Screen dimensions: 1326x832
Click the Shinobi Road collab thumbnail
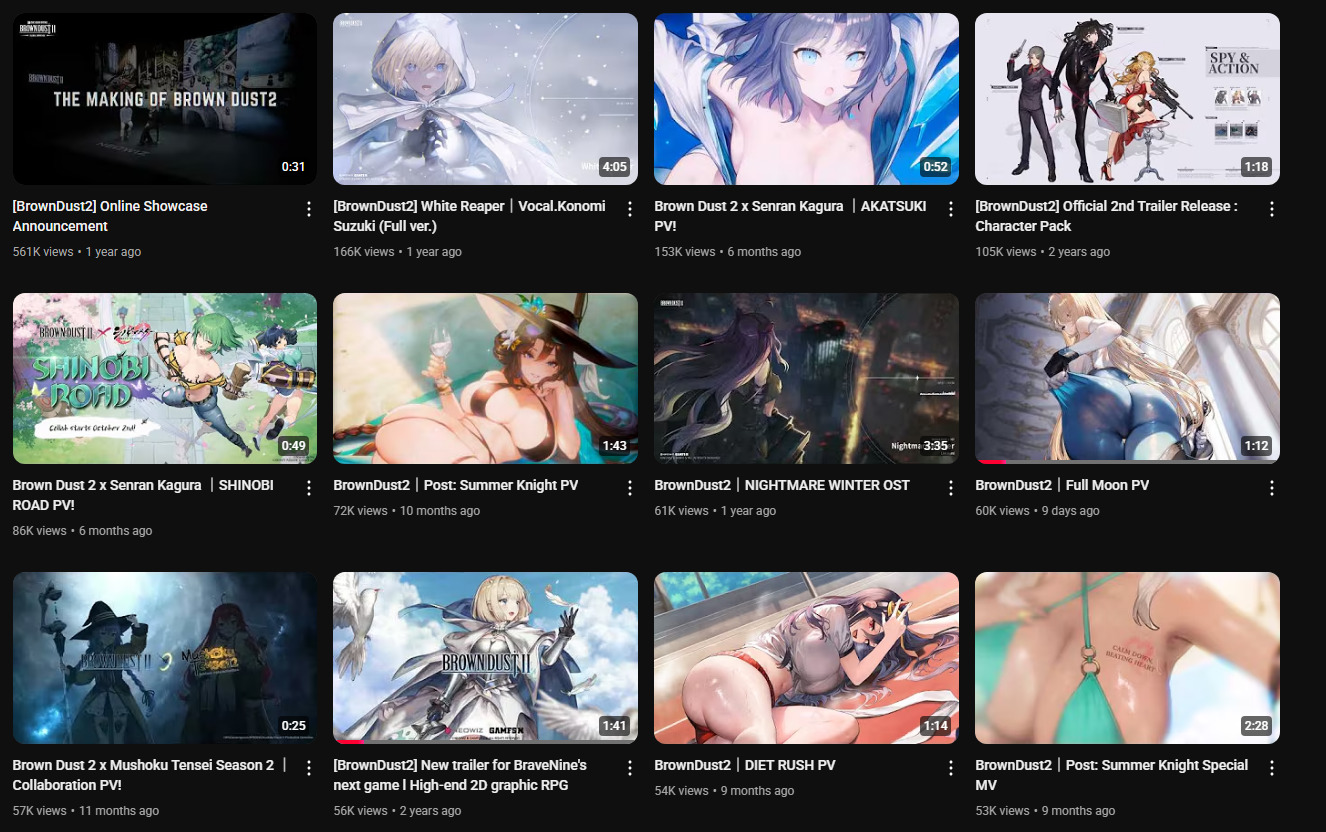pyautogui.click(x=164, y=378)
